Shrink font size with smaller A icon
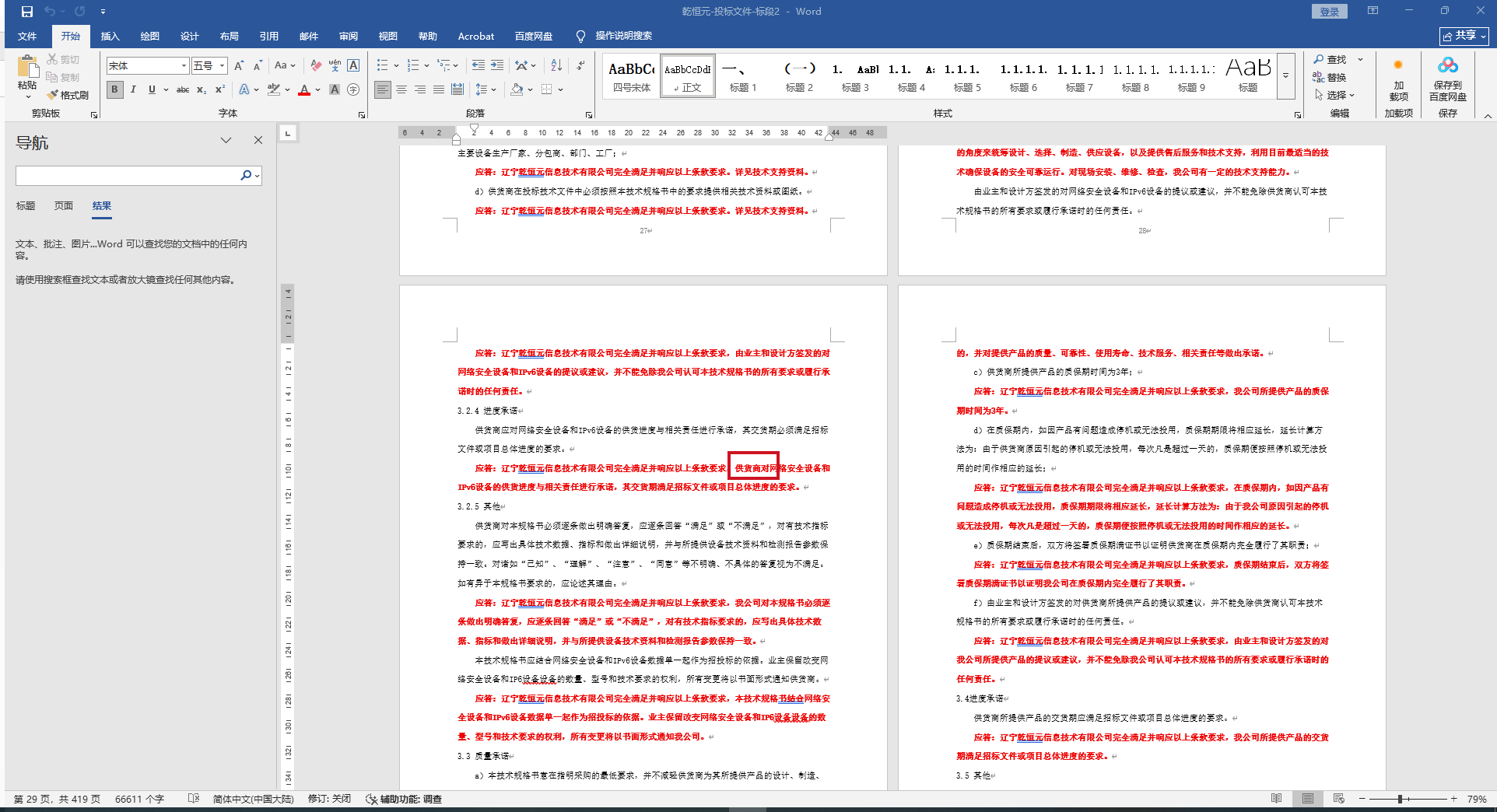 click(258, 66)
